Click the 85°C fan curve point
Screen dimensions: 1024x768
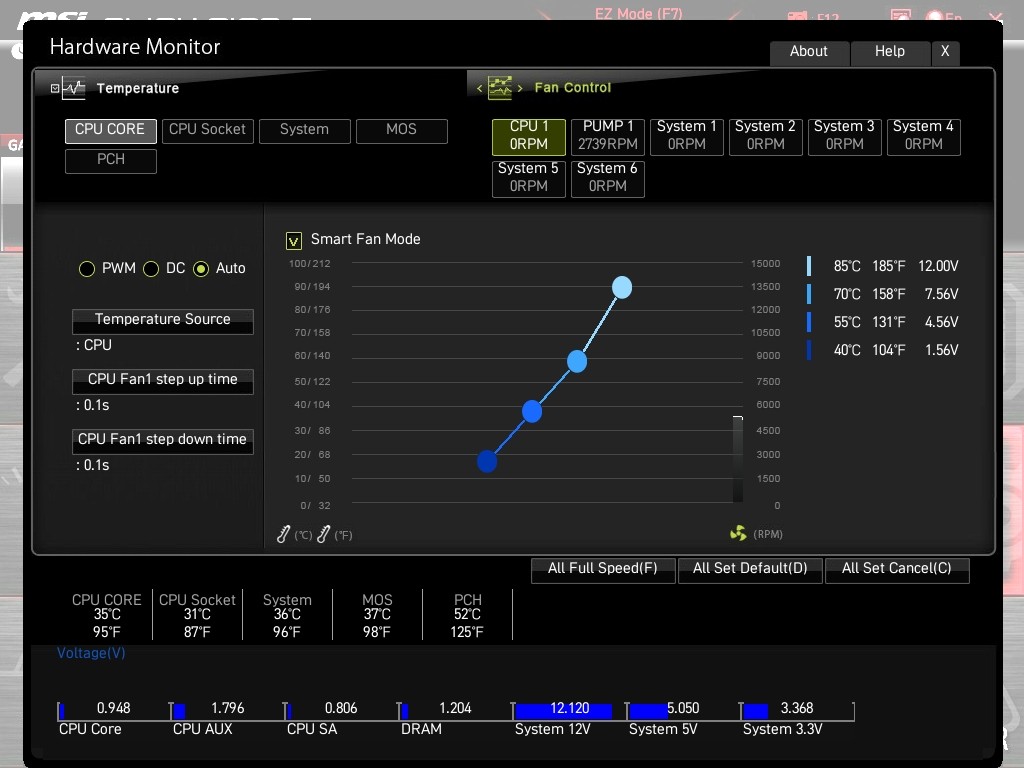coord(622,288)
